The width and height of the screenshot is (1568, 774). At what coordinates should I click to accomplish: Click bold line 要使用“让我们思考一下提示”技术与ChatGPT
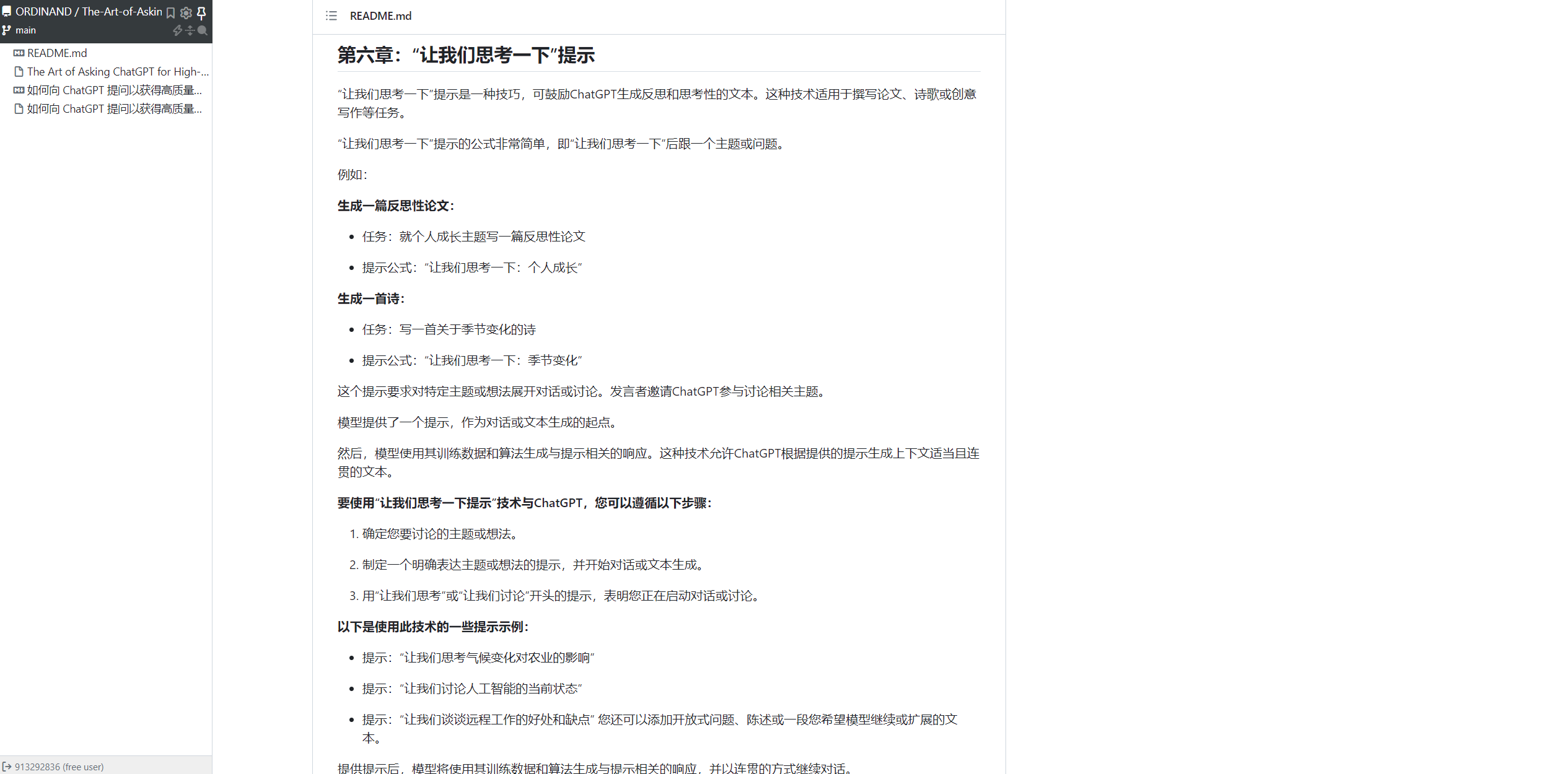tap(525, 503)
